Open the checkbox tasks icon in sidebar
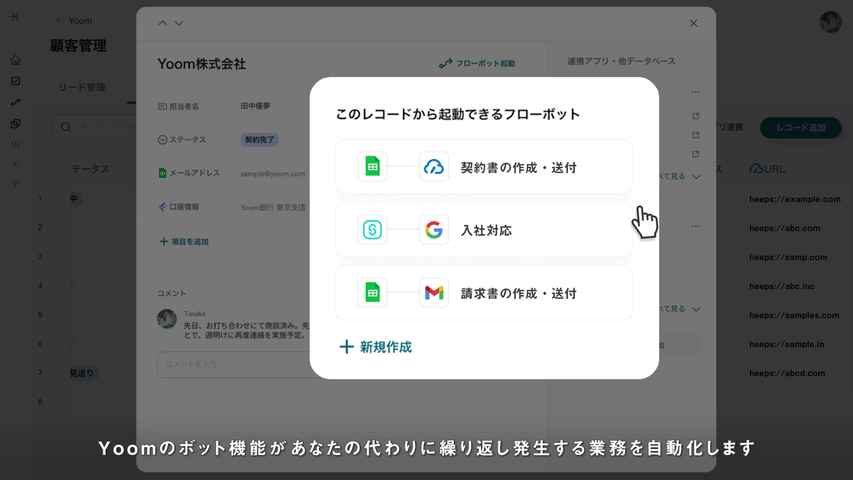 click(15, 81)
